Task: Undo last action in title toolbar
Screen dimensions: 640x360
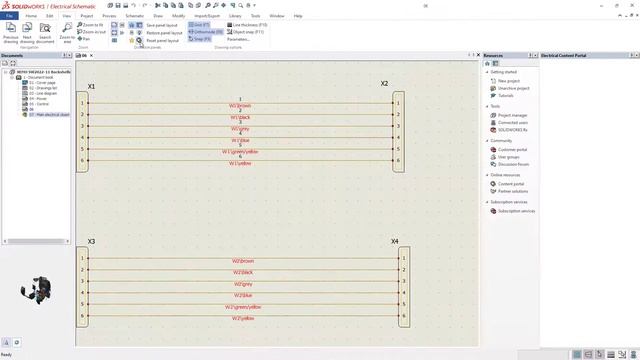Action: (x=133, y=5)
